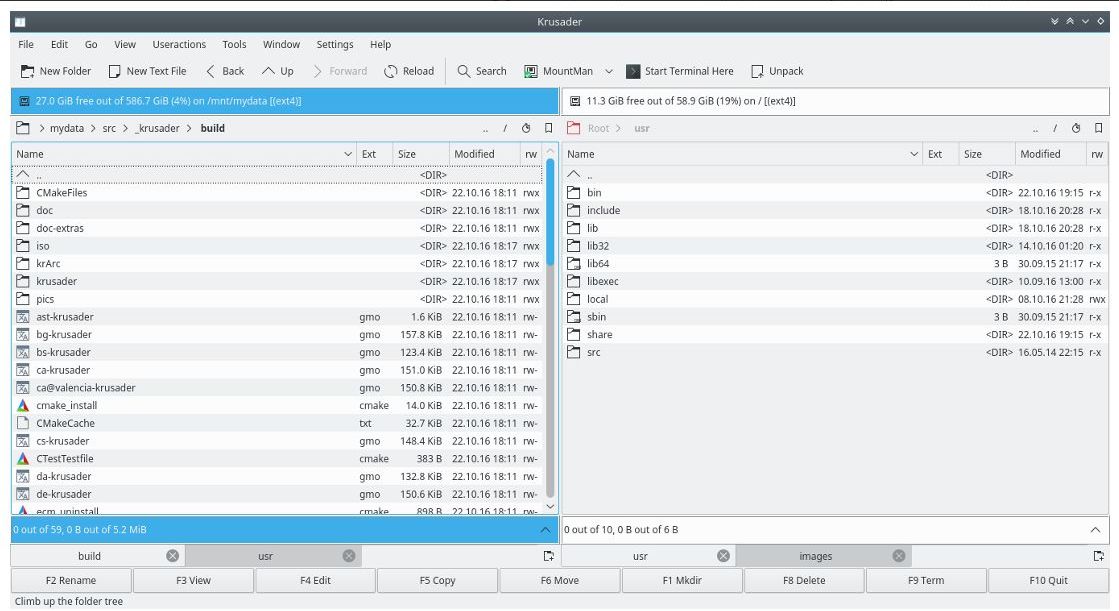The image size is (1119, 611).
Task: Expand the popup panel arrow beside '0 out of 59'
Action: 545,530
